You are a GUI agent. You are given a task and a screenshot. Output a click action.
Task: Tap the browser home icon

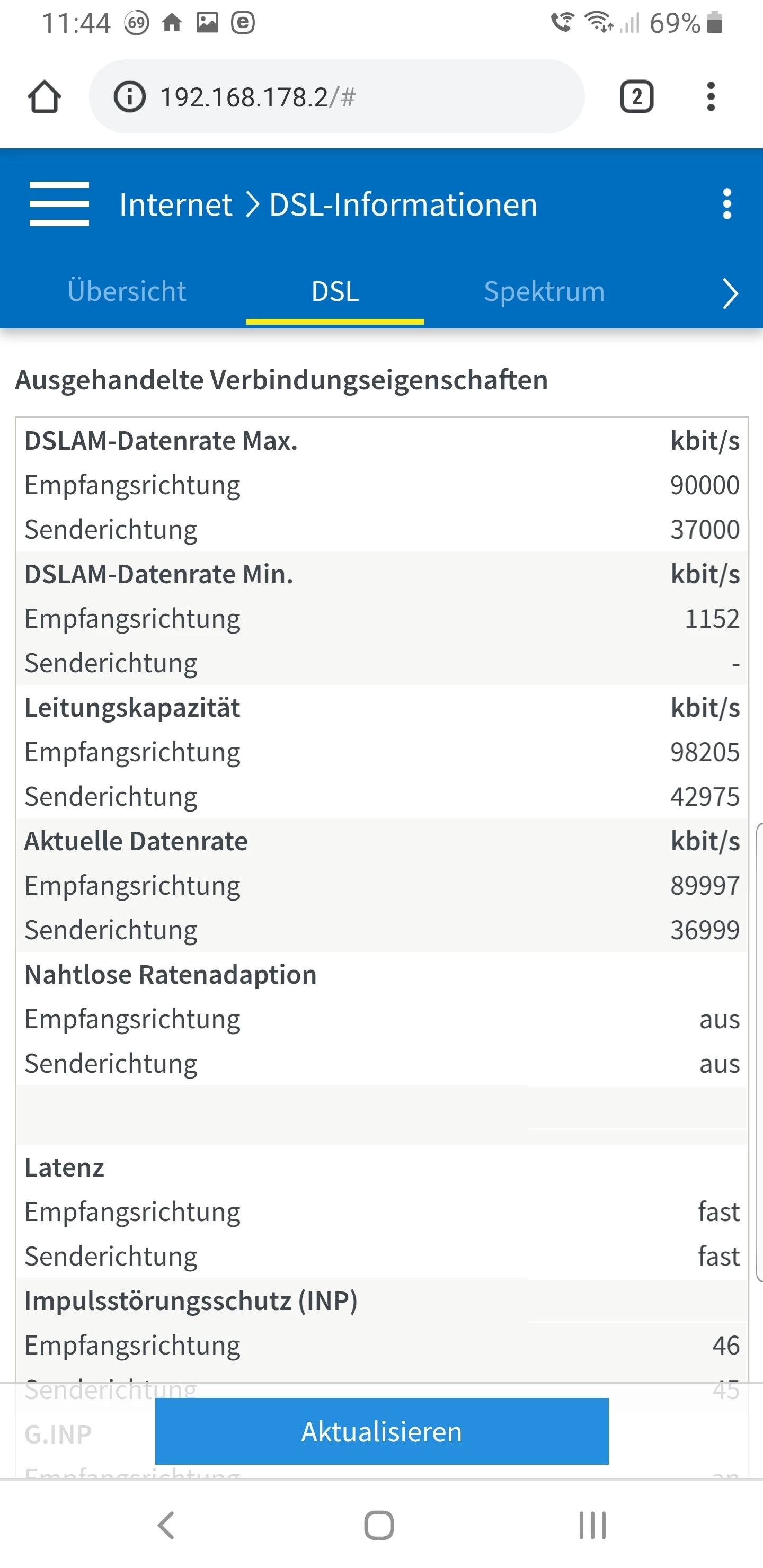click(45, 97)
